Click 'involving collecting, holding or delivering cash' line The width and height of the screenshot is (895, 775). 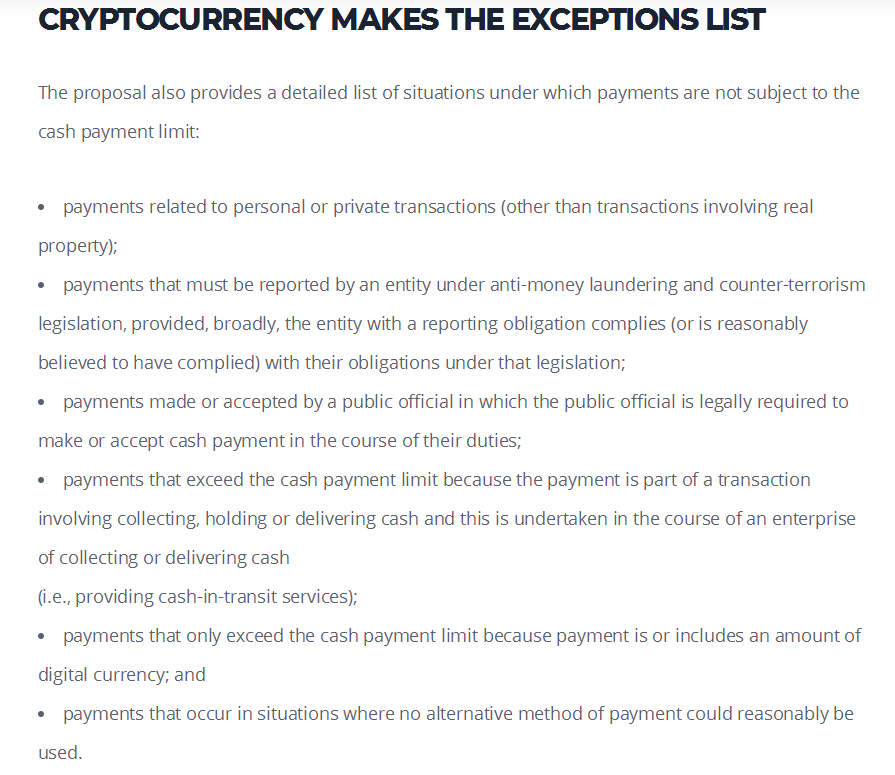[x=447, y=519]
